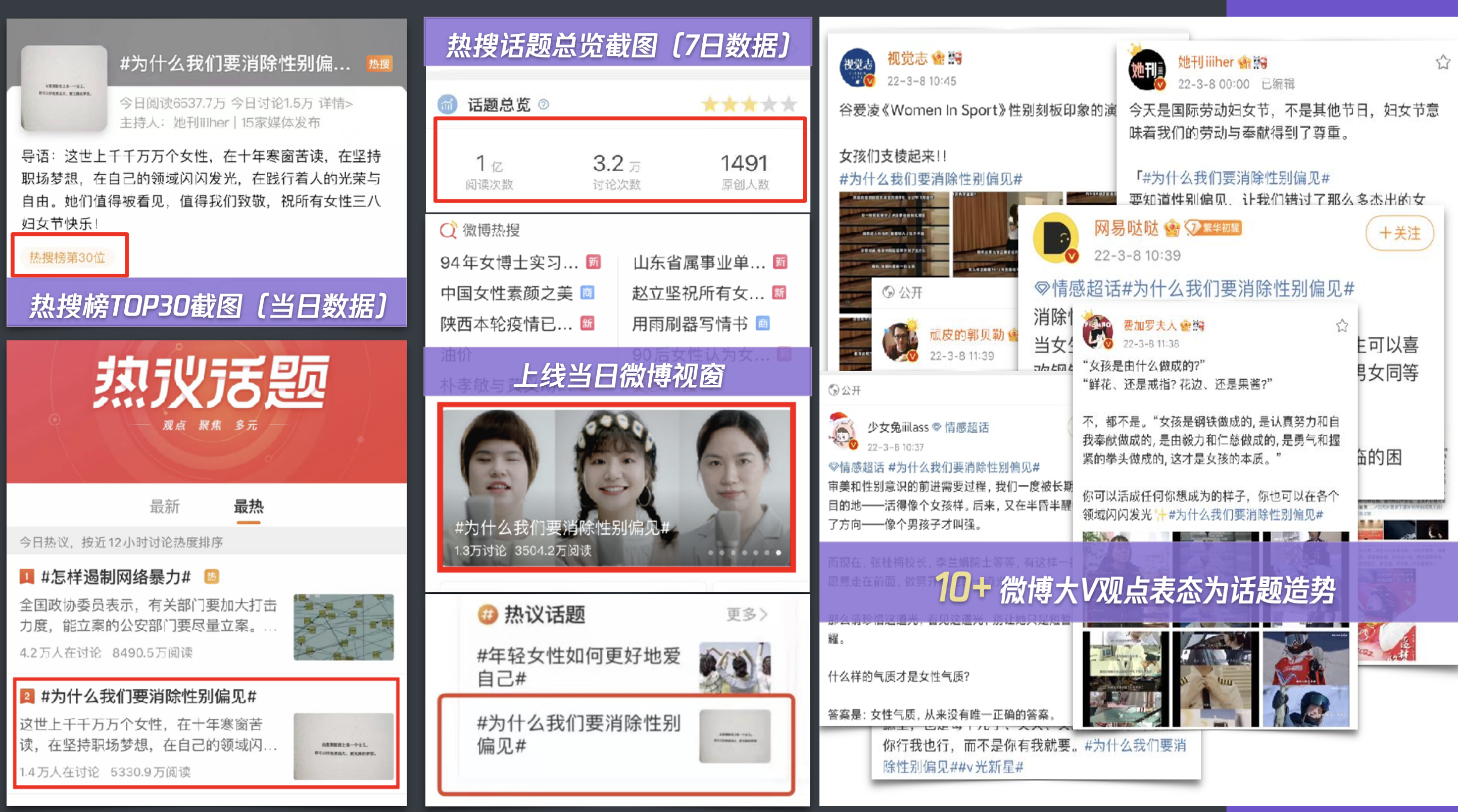
Task: Open 更多 link in 热议话题
Action: pyautogui.click(x=747, y=615)
